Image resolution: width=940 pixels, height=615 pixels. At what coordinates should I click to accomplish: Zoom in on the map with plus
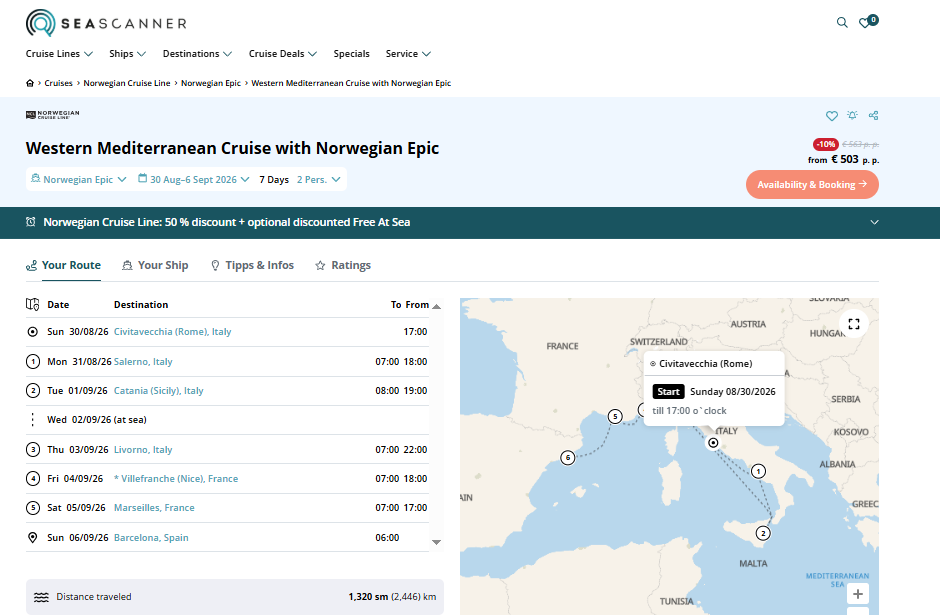(x=858, y=593)
